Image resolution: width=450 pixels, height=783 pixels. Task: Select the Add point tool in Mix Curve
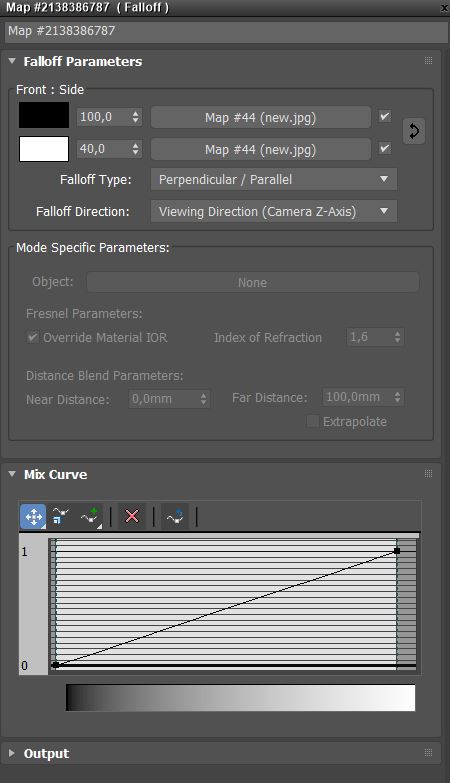coord(90,516)
